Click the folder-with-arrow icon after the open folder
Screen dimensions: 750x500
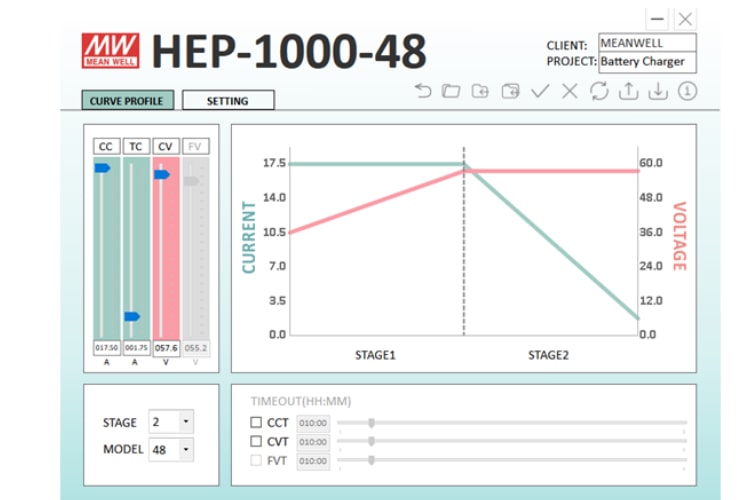pyautogui.click(x=480, y=90)
